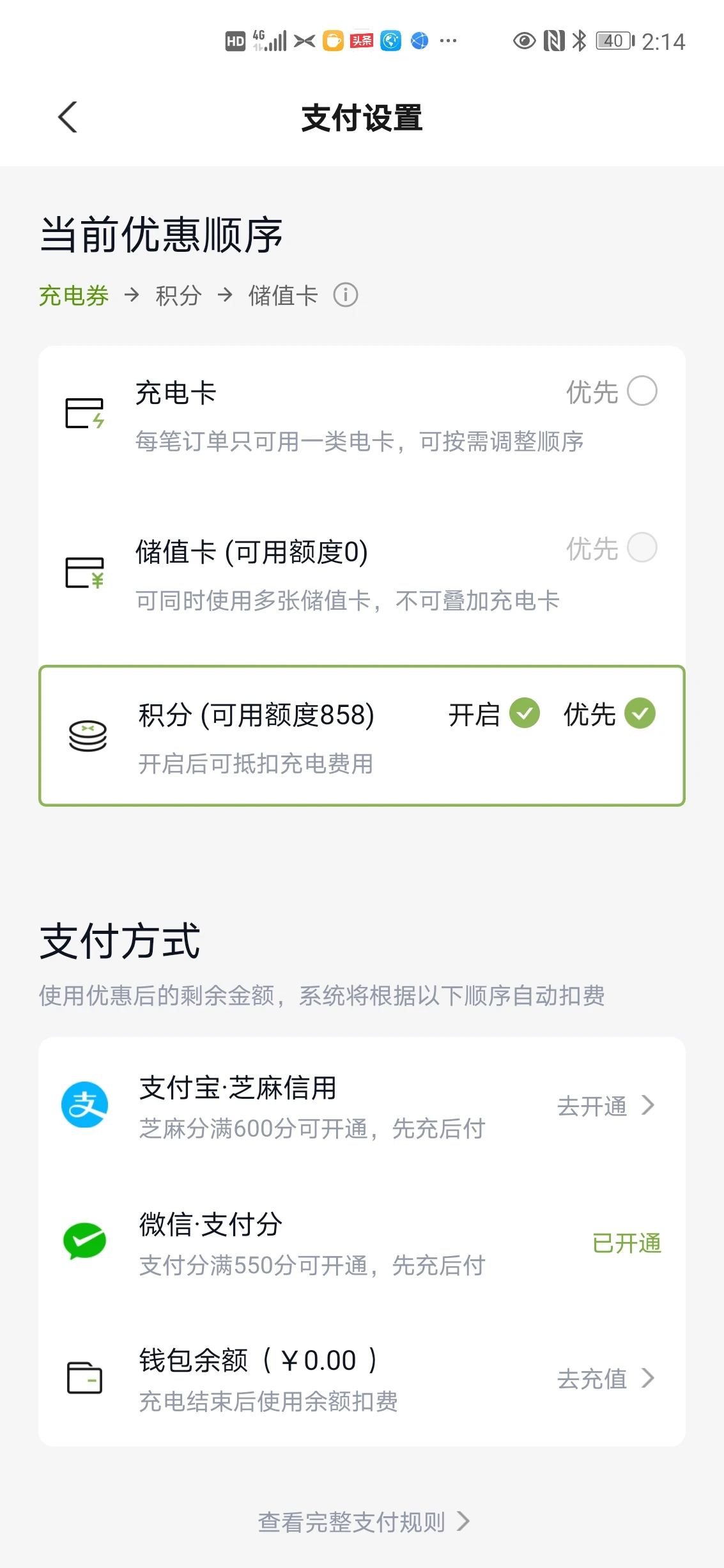Open the discount order info icon

click(x=346, y=295)
